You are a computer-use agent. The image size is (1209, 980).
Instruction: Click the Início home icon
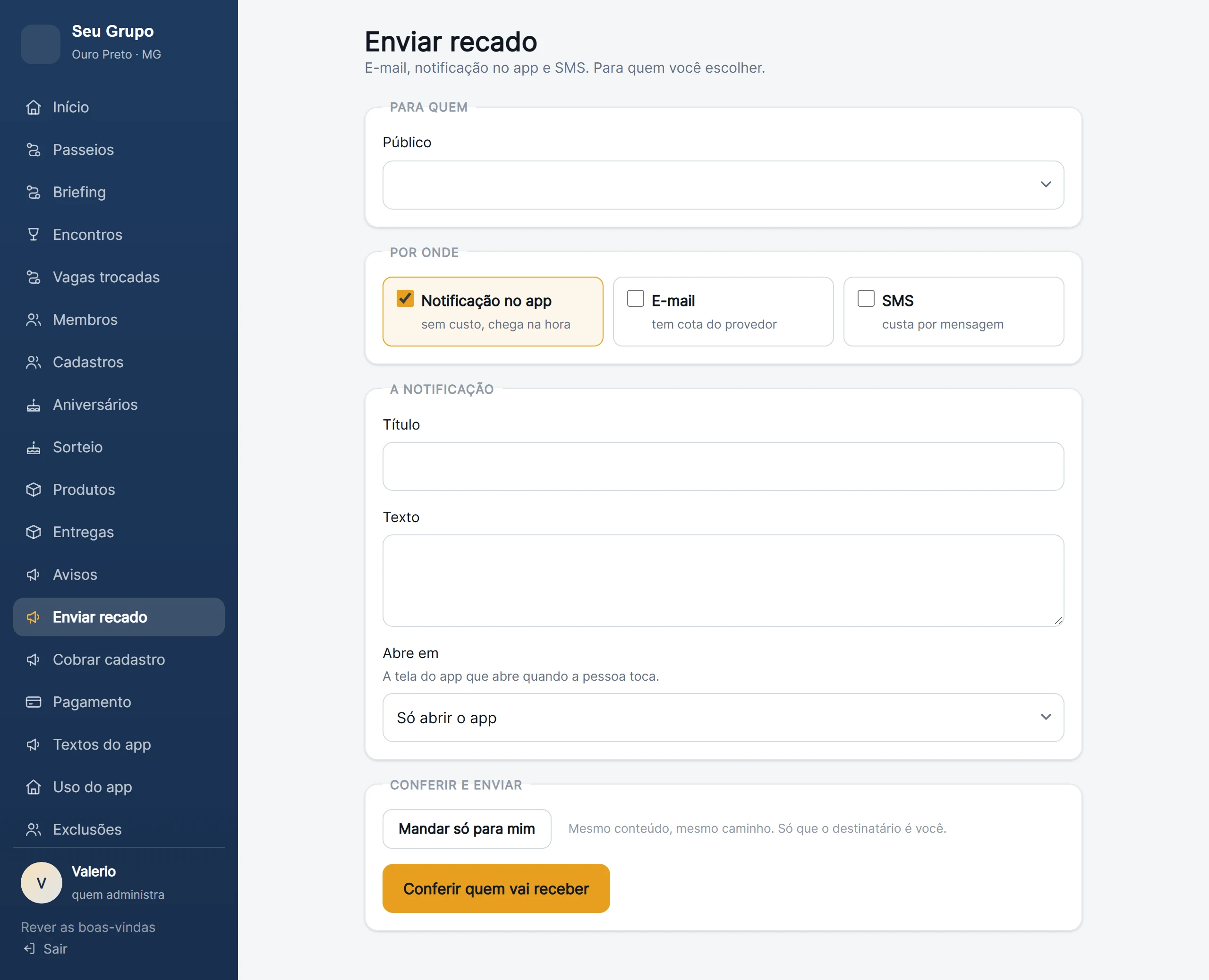pyautogui.click(x=34, y=107)
